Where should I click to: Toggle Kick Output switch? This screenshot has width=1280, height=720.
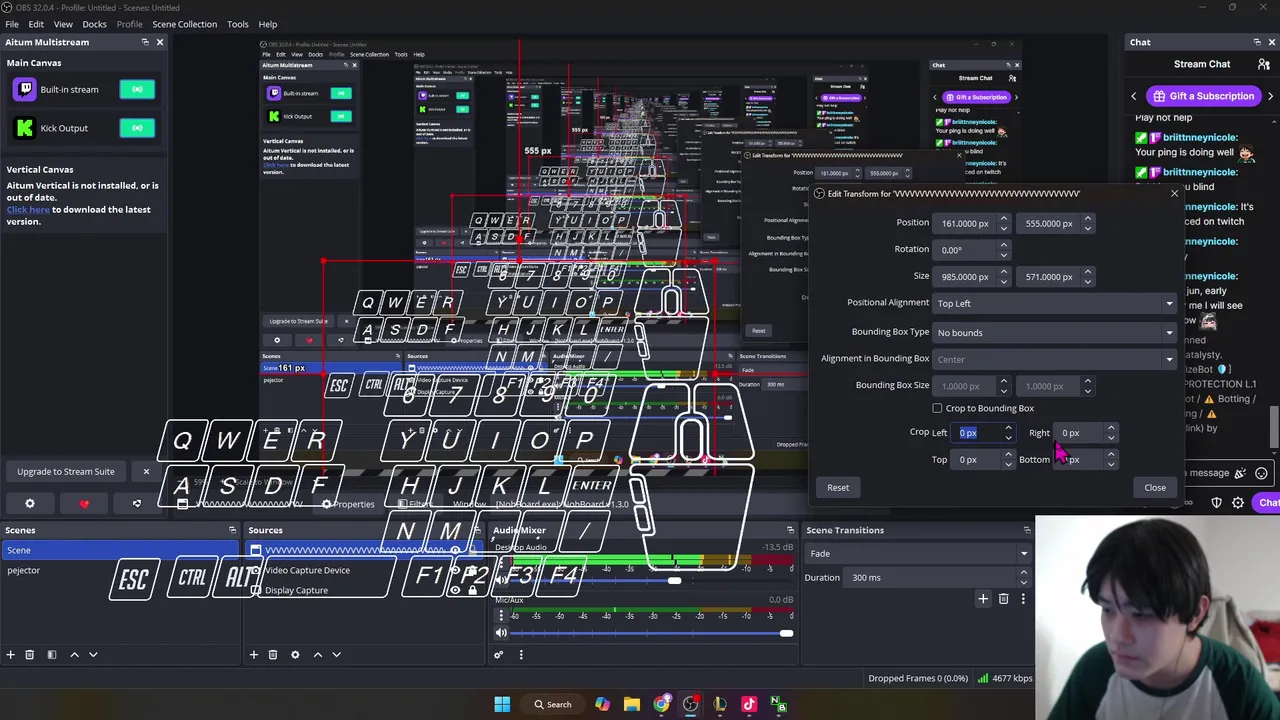137,128
